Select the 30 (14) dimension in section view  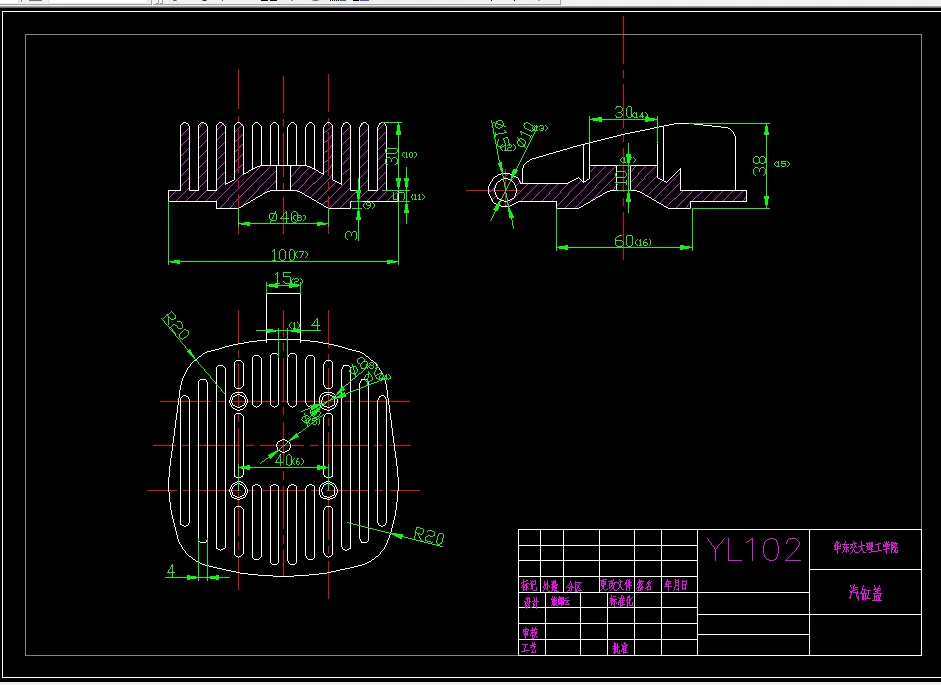(630, 112)
